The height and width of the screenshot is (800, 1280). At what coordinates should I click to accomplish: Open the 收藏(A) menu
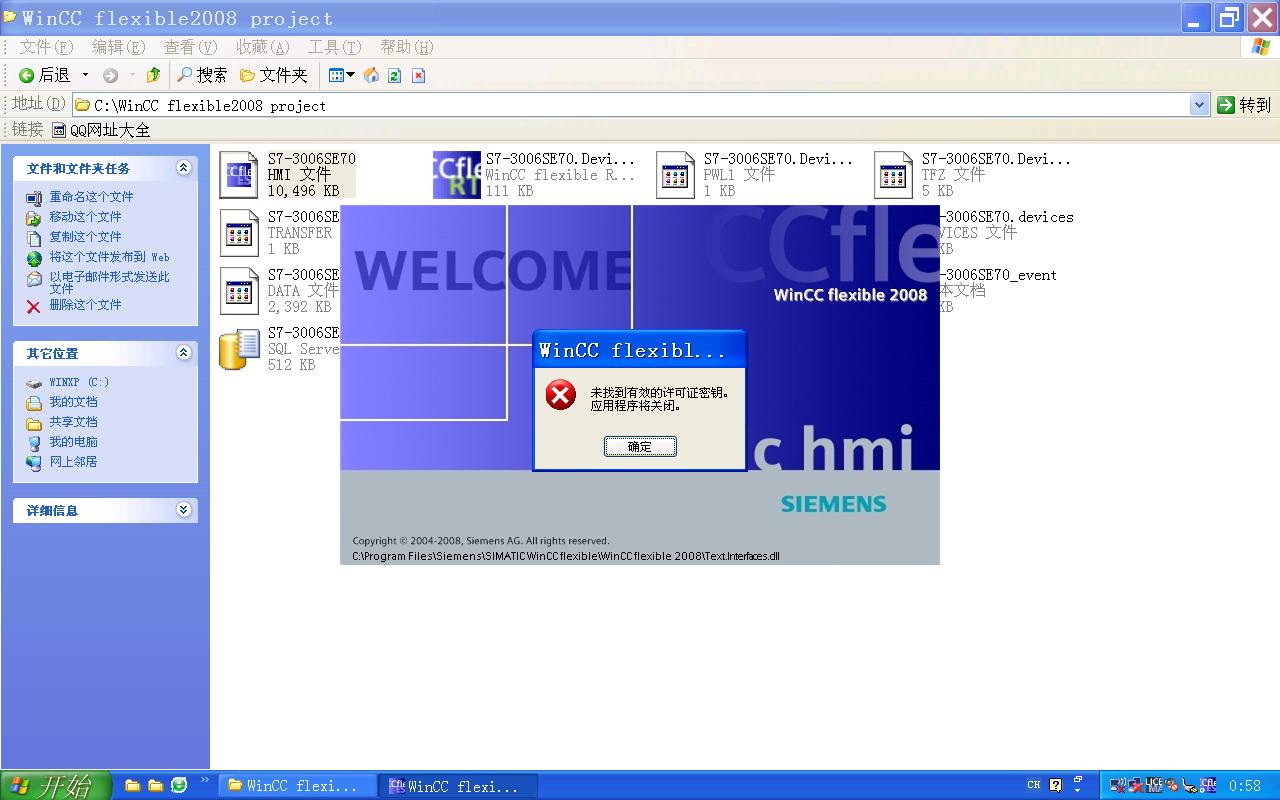[x=262, y=47]
